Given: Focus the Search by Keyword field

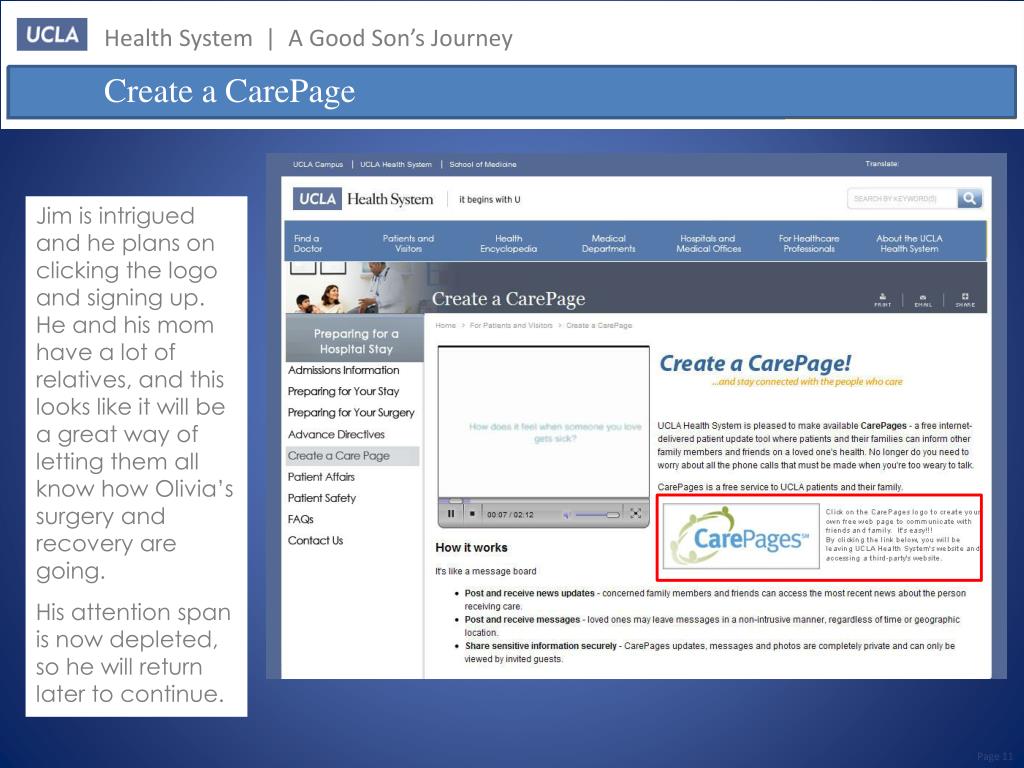Looking at the screenshot, I should pyautogui.click(x=902, y=199).
